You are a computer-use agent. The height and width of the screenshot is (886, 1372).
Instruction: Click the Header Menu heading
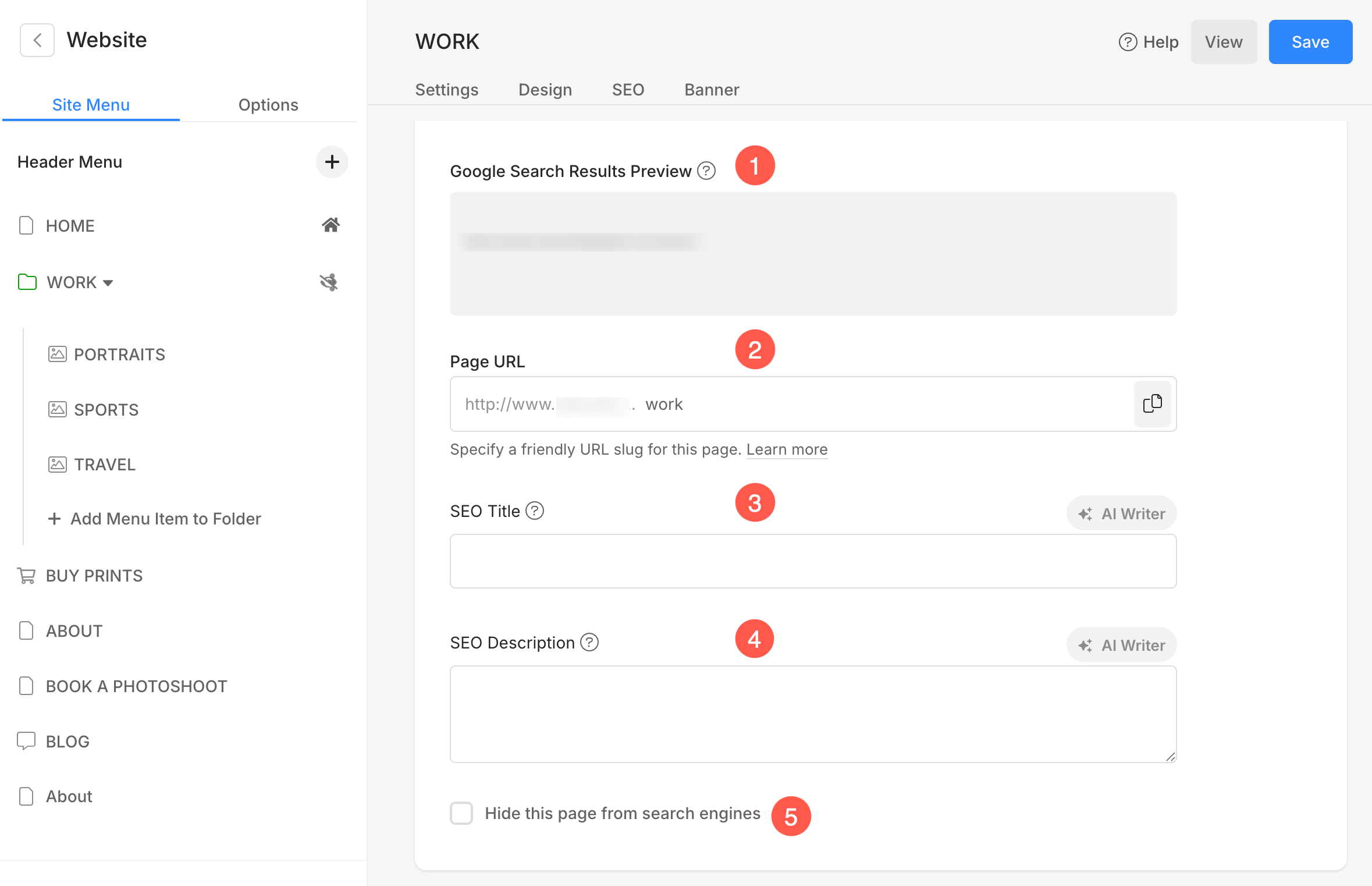click(x=70, y=162)
